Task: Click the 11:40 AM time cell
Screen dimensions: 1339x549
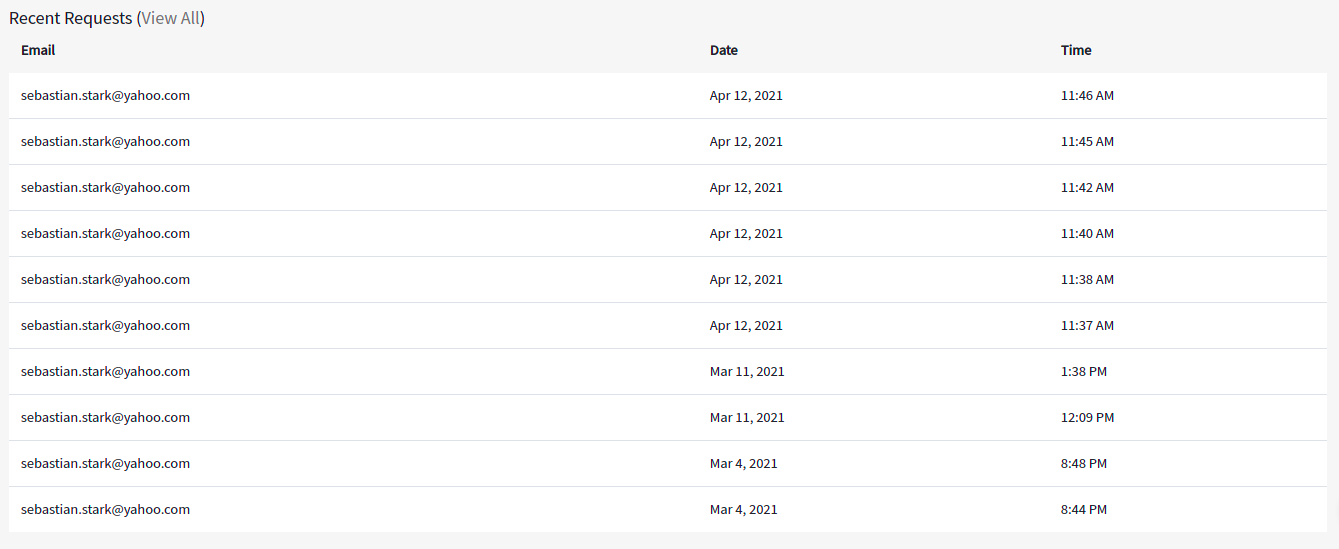Action: (x=1087, y=234)
